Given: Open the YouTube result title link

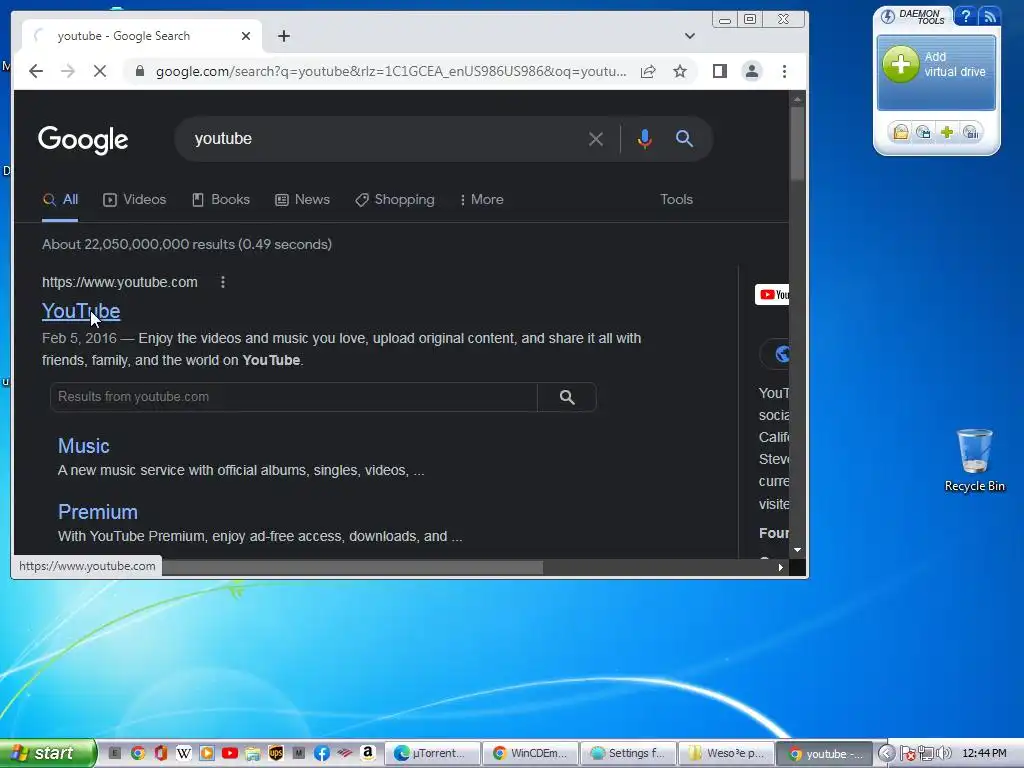Looking at the screenshot, I should (81, 311).
